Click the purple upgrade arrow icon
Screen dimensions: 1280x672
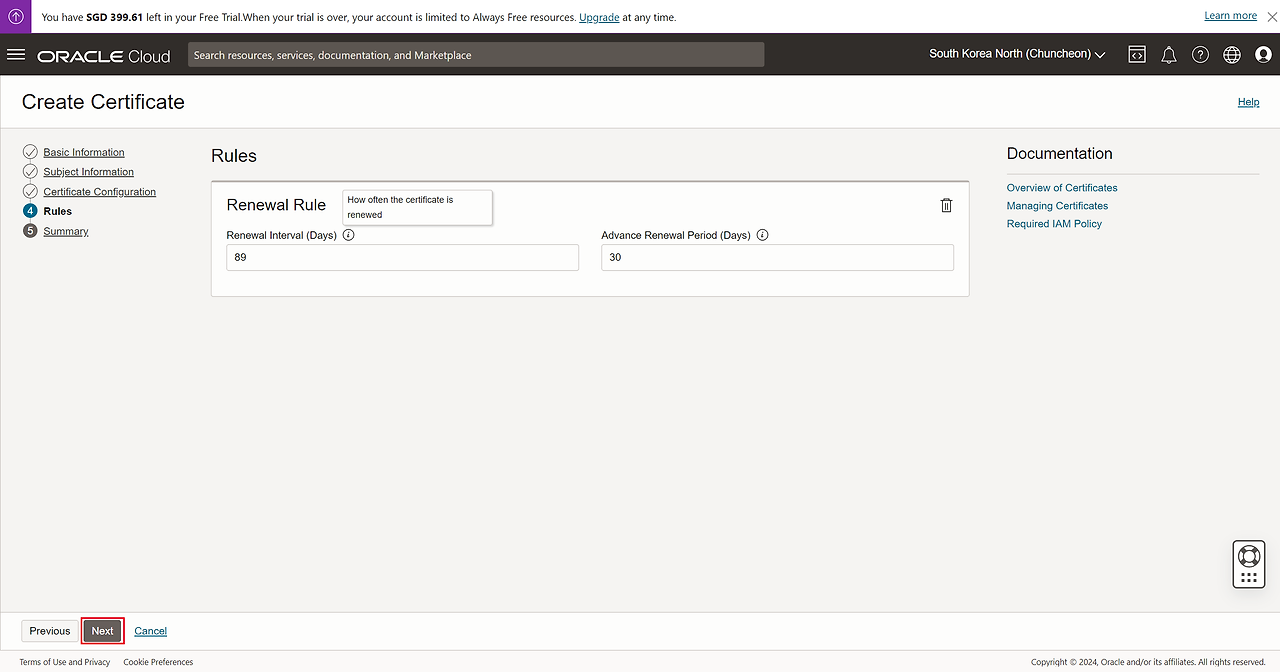pos(16,16)
